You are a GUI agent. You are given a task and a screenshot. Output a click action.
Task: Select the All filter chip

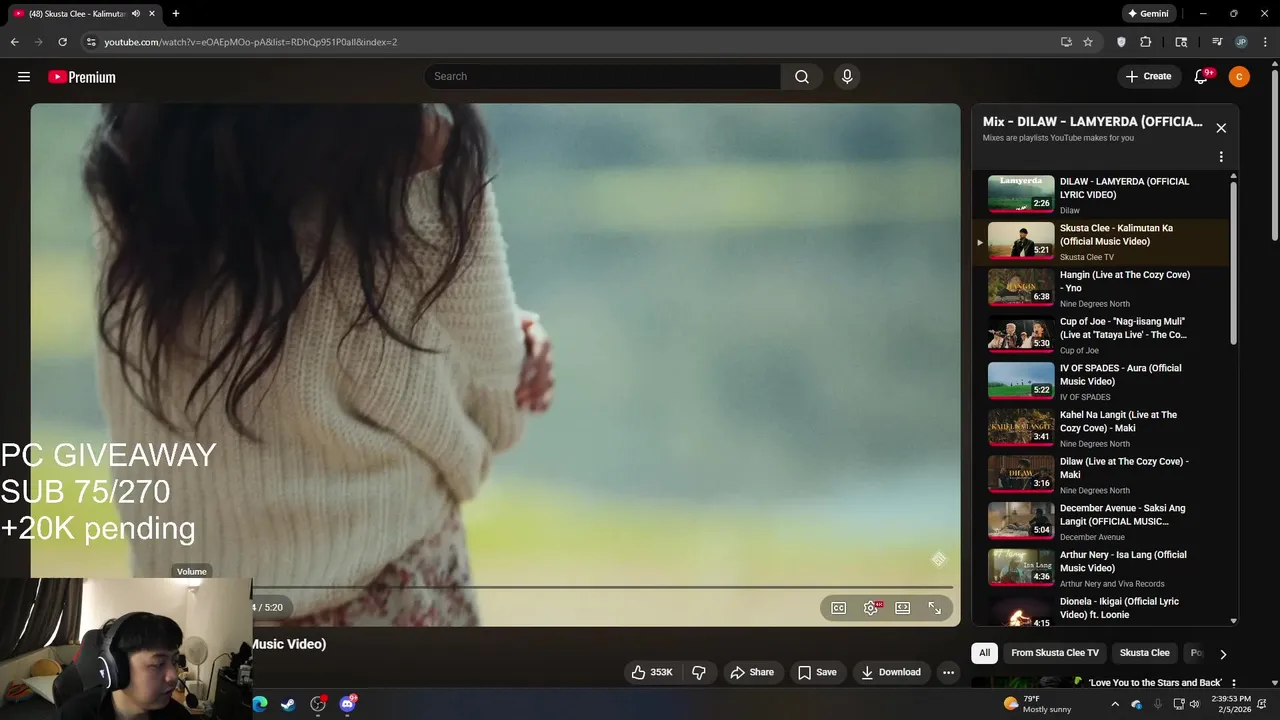pos(985,653)
